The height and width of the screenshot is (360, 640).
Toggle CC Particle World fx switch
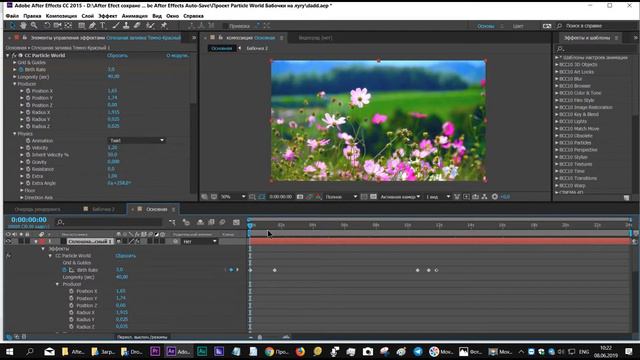click(14, 56)
